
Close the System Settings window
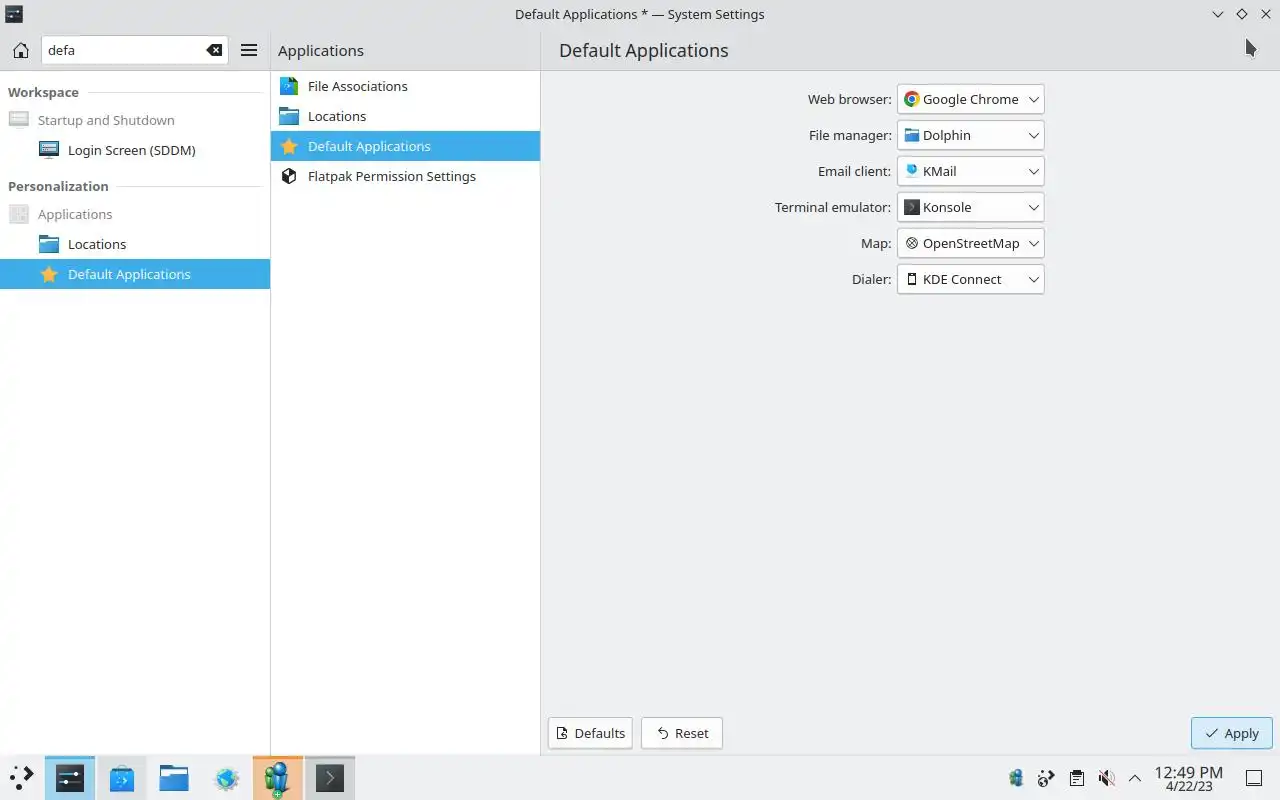coord(1265,14)
